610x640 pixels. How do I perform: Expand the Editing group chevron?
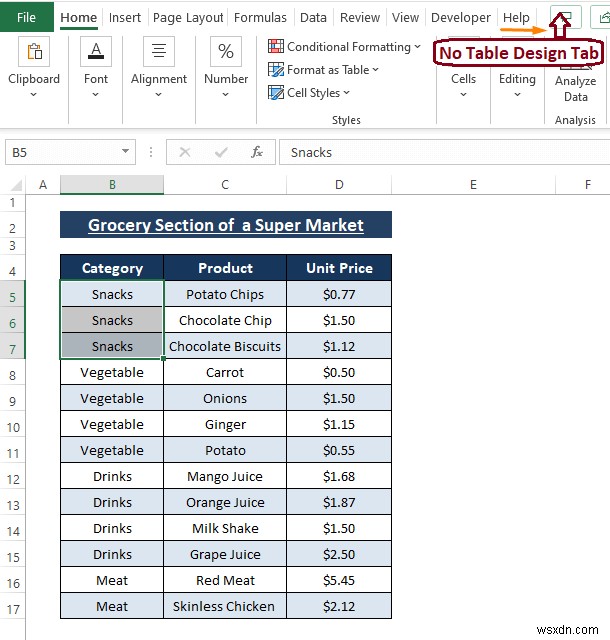tap(517, 95)
